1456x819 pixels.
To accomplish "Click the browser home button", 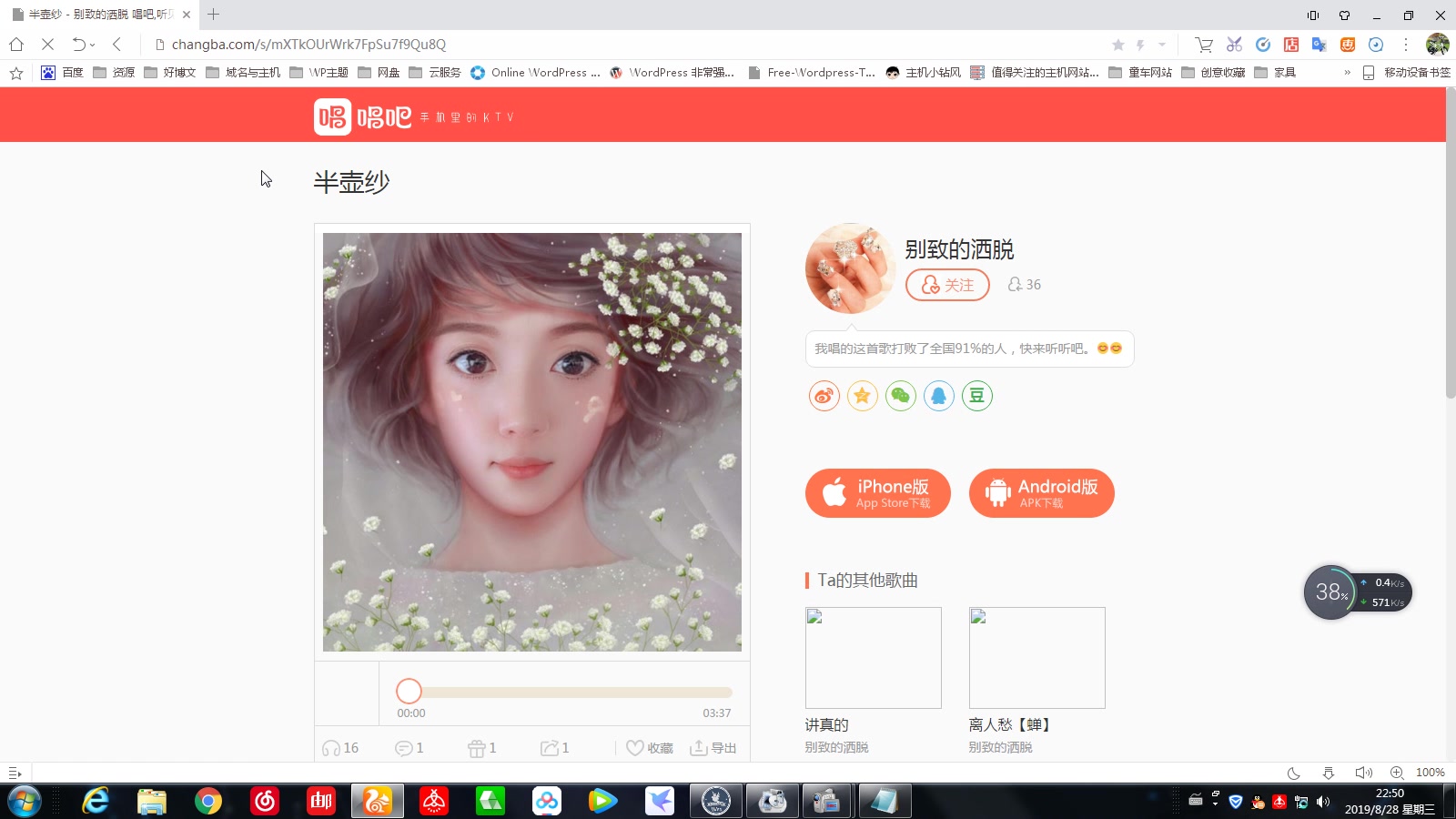I will click(x=16, y=44).
